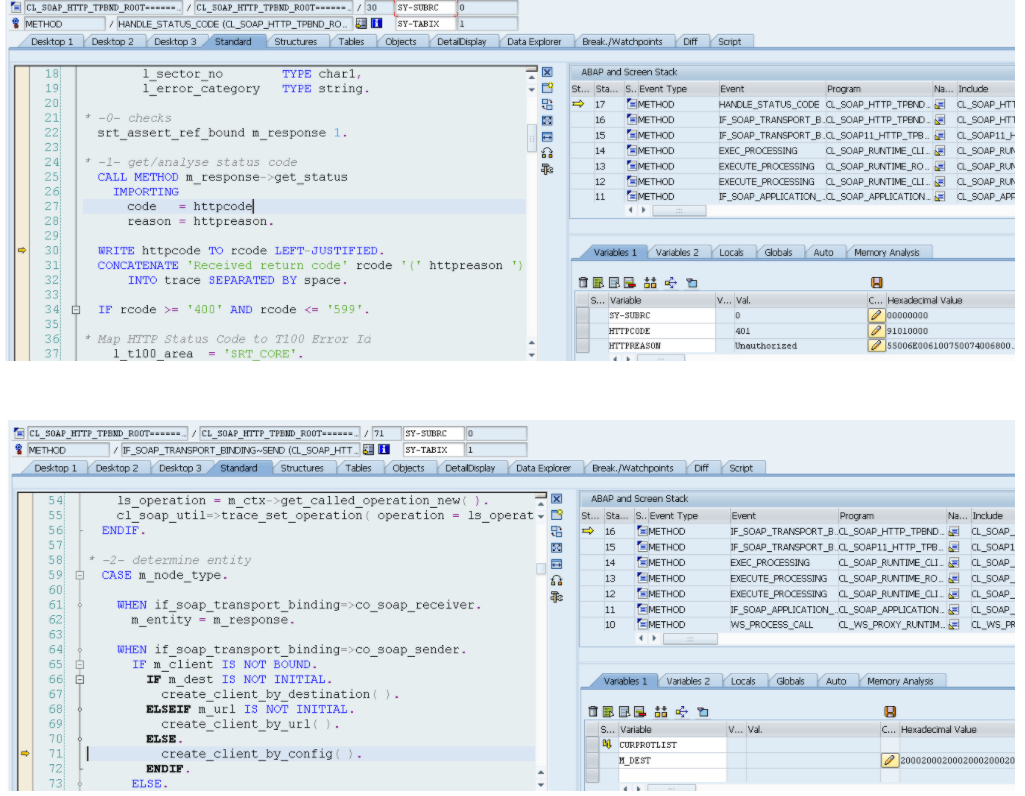The width and height of the screenshot is (1025, 796).
Task: Hexadecimal Value column header in upper variables
Action: click(950, 301)
